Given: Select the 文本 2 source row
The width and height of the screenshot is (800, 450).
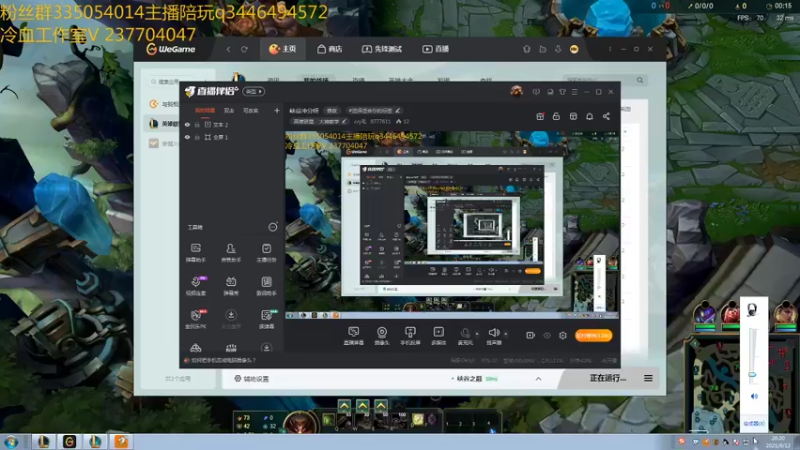Looking at the screenshot, I should pos(232,124).
